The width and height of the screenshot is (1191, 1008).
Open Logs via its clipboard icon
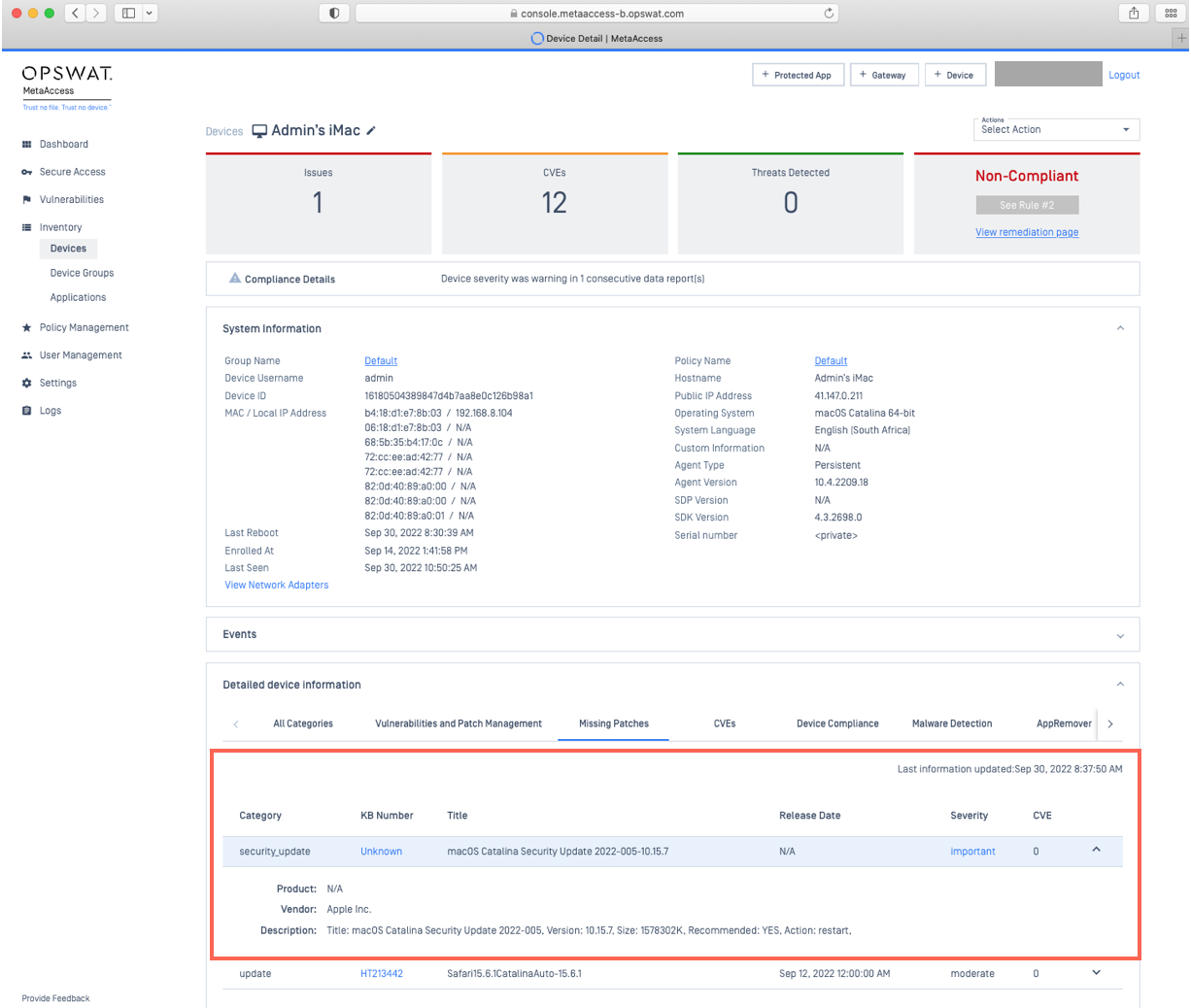(x=26, y=411)
